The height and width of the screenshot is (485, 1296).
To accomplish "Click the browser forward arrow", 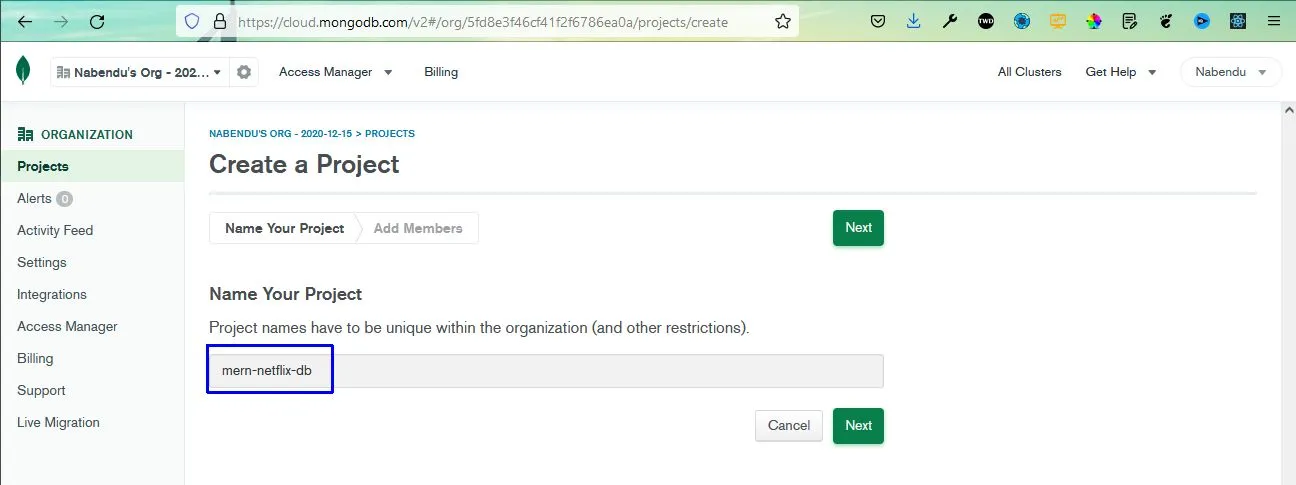I will click(60, 21).
